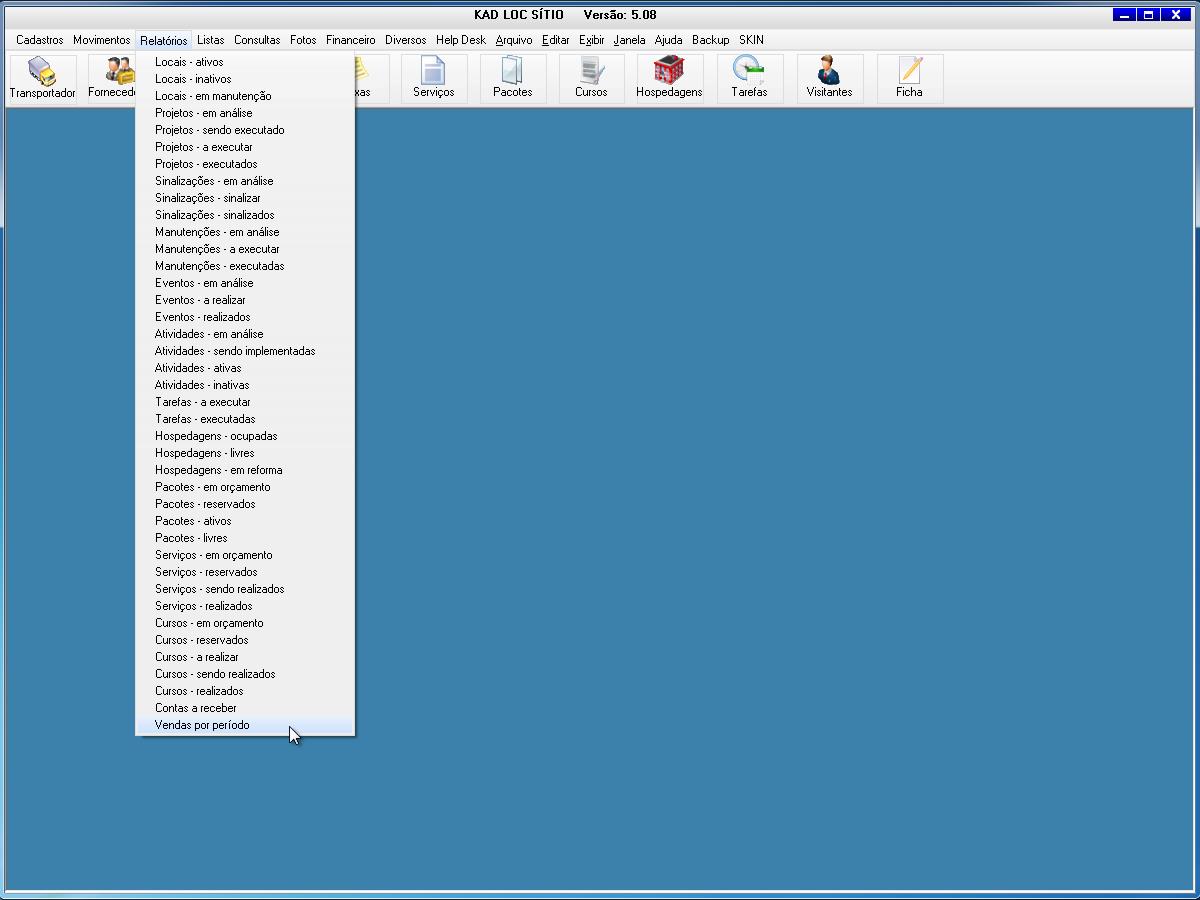Select Tarefas - executadas
This screenshot has height=900, width=1200.
pyautogui.click(x=245, y=419)
